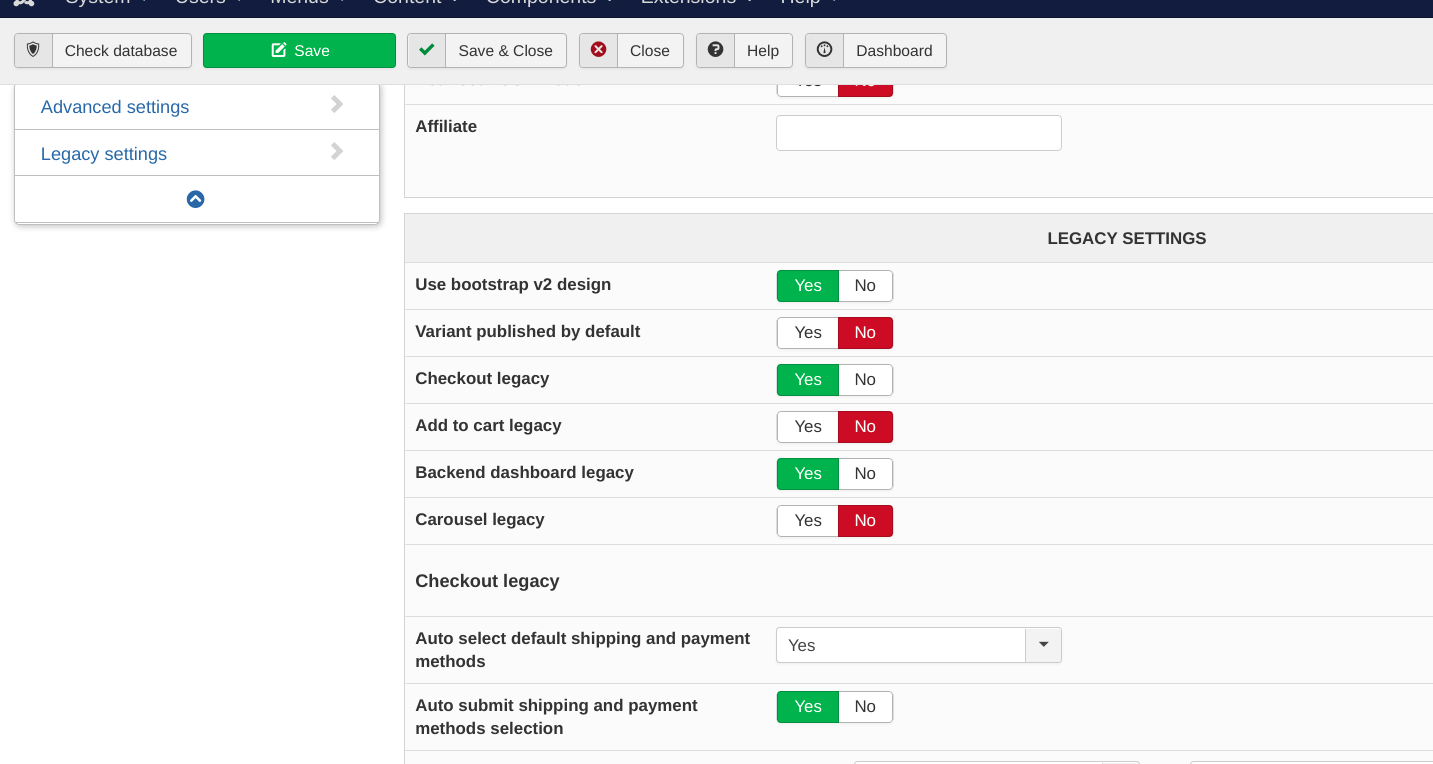Click the question mark Help icon

click(716, 50)
